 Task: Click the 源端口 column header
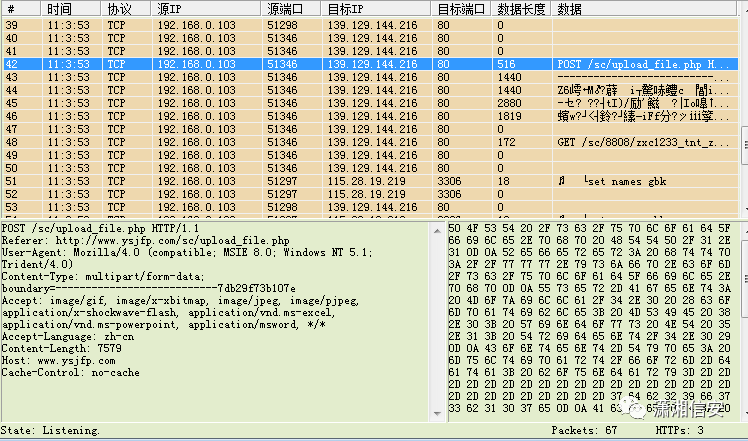coord(291,9)
